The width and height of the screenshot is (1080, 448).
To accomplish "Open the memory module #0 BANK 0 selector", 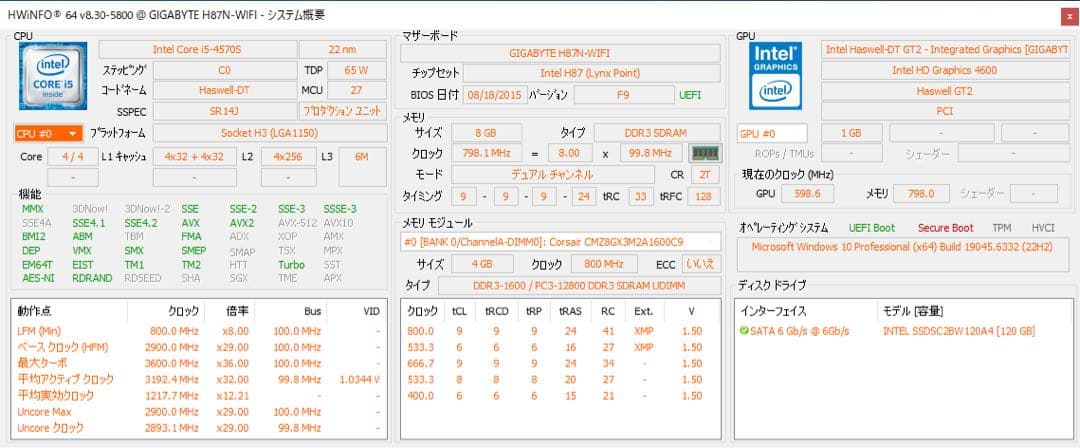I will click(x=561, y=242).
